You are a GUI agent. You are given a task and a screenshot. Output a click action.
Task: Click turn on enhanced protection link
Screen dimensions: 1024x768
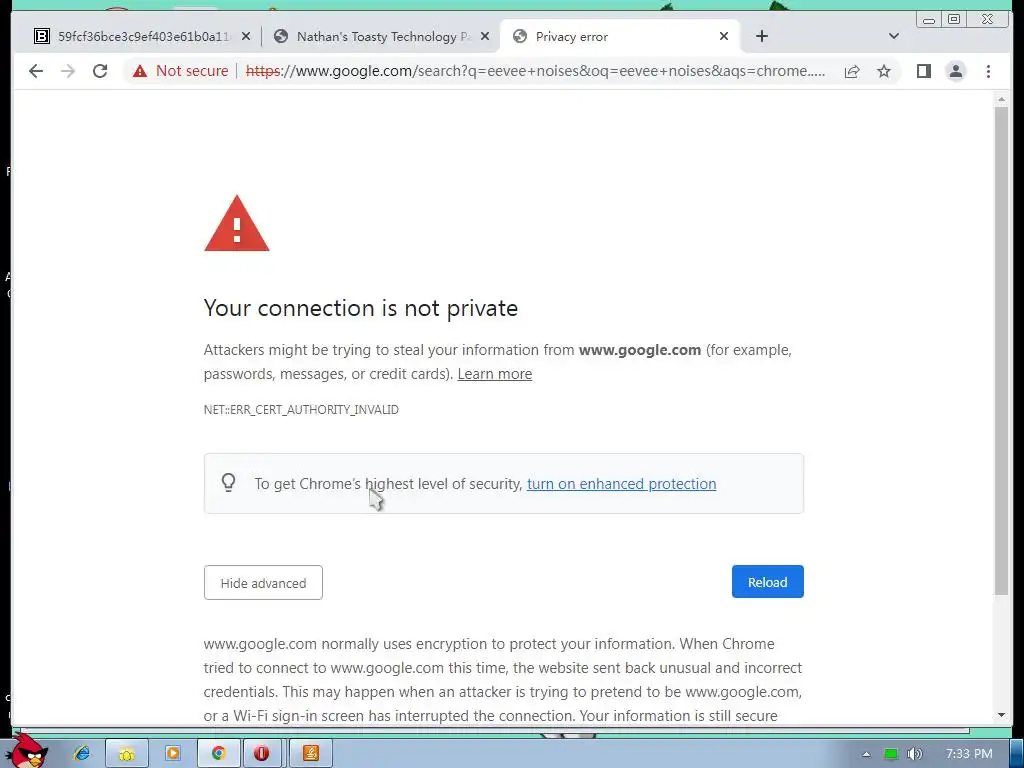click(621, 484)
